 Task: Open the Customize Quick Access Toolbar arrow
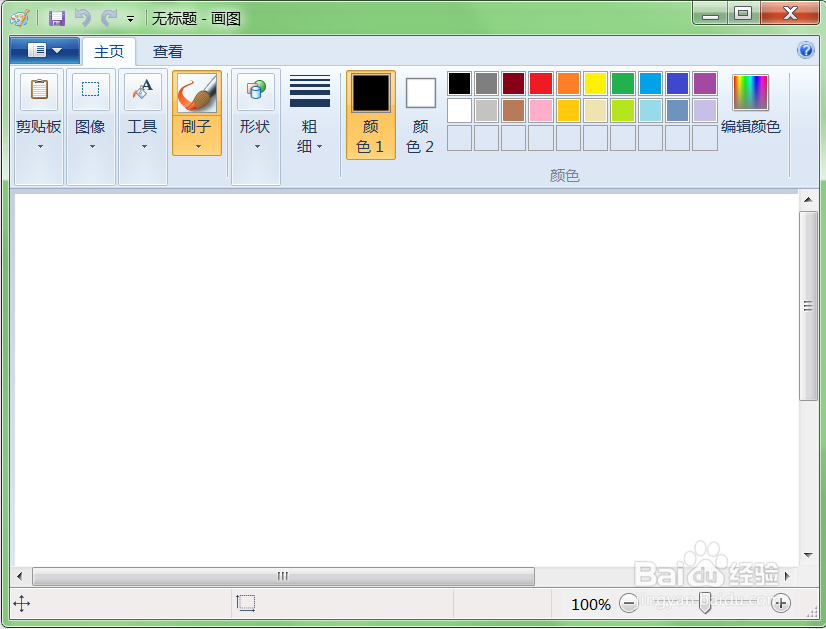130,19
